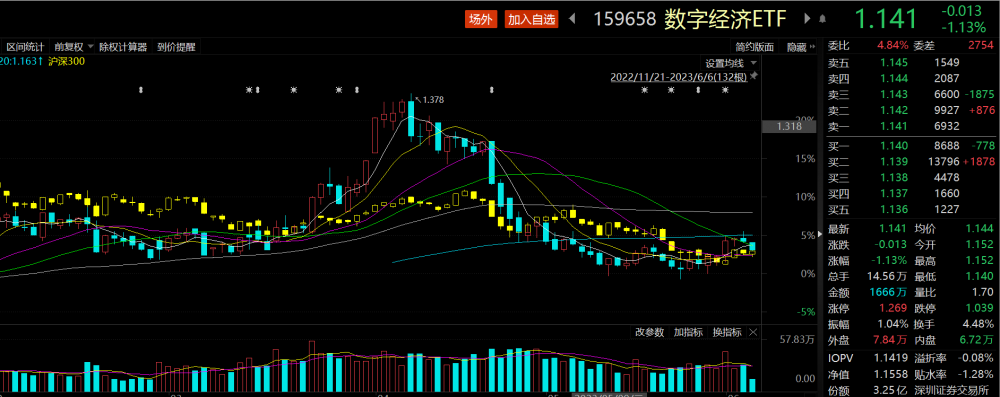Click the 卖二 price 1.142

click(x=892, y=110)
